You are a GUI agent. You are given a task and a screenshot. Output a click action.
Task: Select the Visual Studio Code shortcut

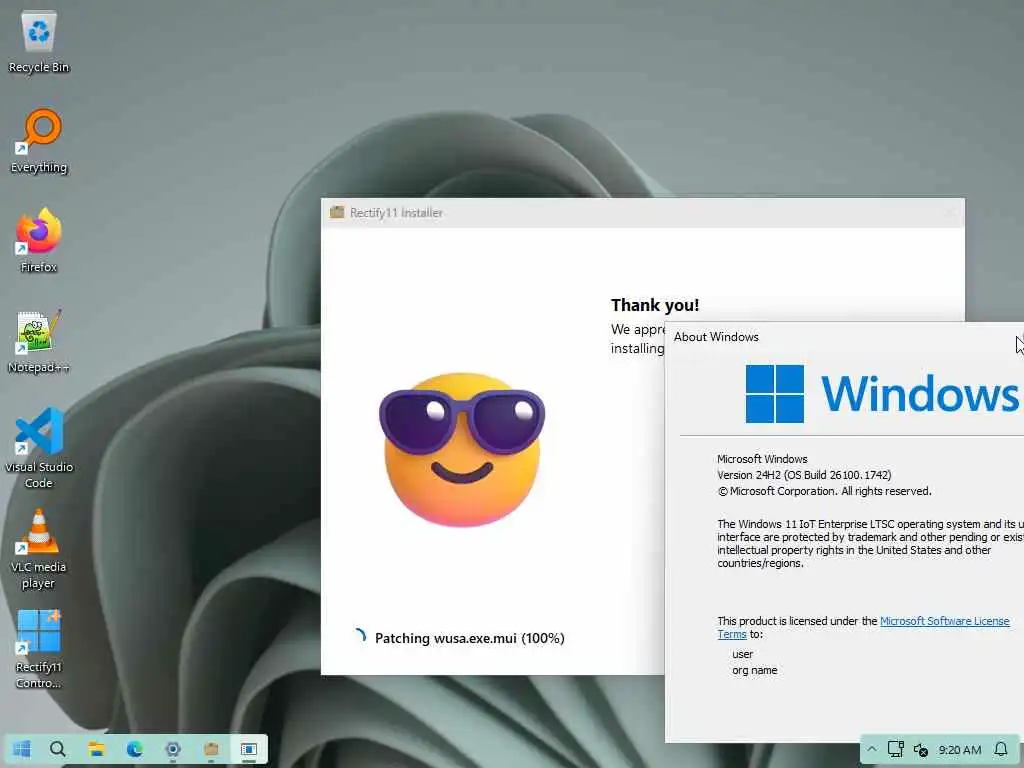pyautogui.click(x=39, y=448)
